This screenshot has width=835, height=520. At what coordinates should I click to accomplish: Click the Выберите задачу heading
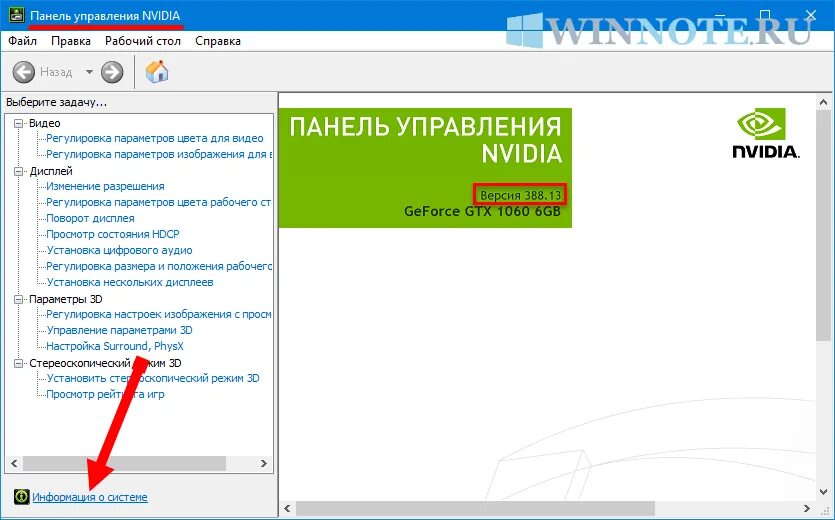tap(56, 102)
